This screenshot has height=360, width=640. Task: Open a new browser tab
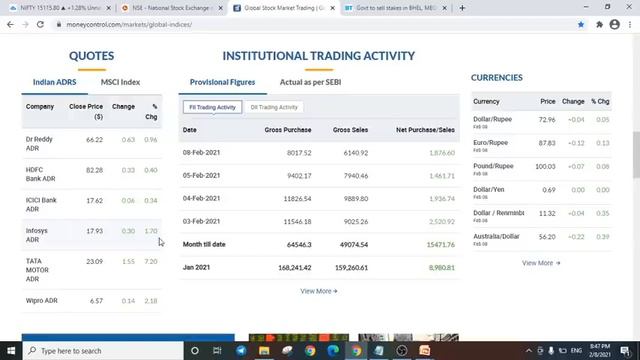click(462, 8)
